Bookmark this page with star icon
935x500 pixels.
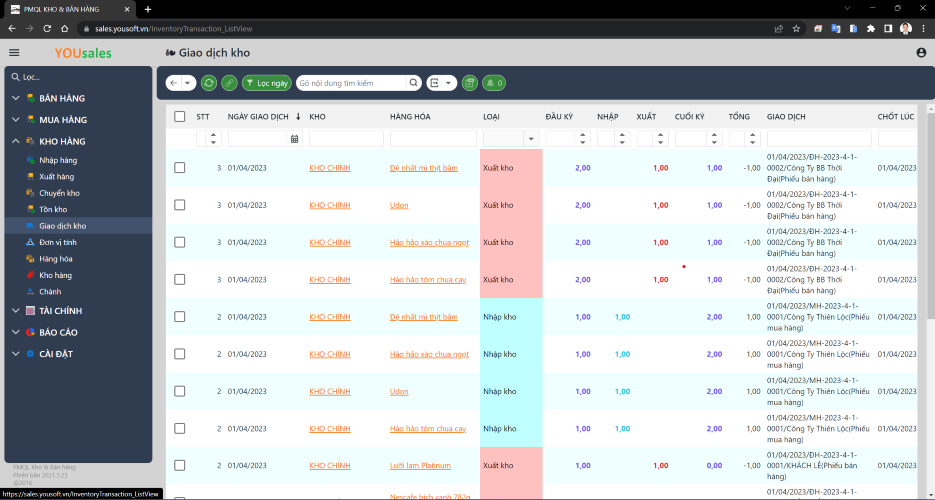(x=796, y=29)
